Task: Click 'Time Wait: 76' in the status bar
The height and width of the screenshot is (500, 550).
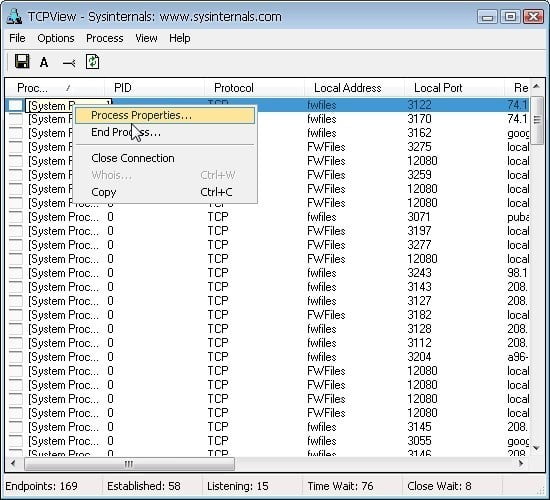Action: pyautogui.click(x=340, y=486)
